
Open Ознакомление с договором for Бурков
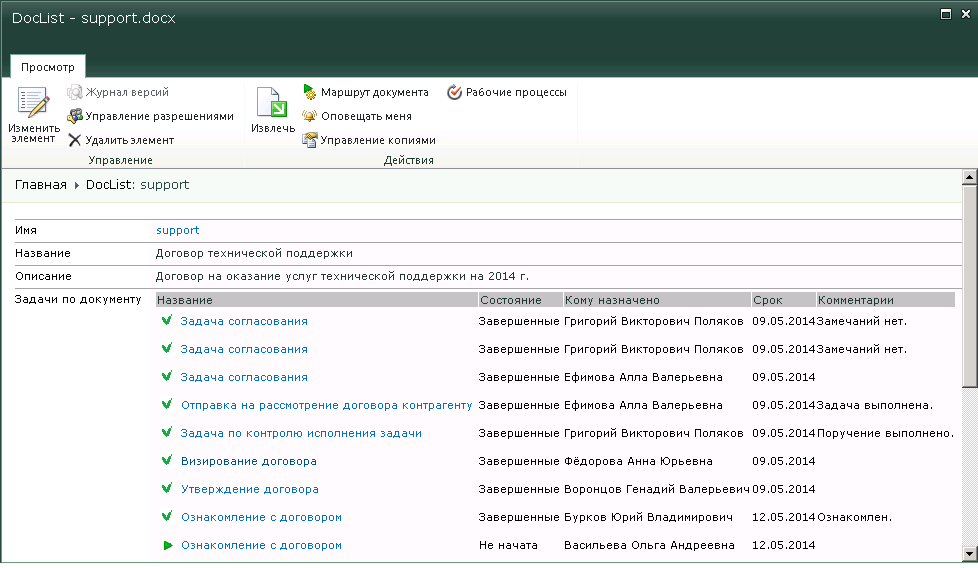point(261,517)
